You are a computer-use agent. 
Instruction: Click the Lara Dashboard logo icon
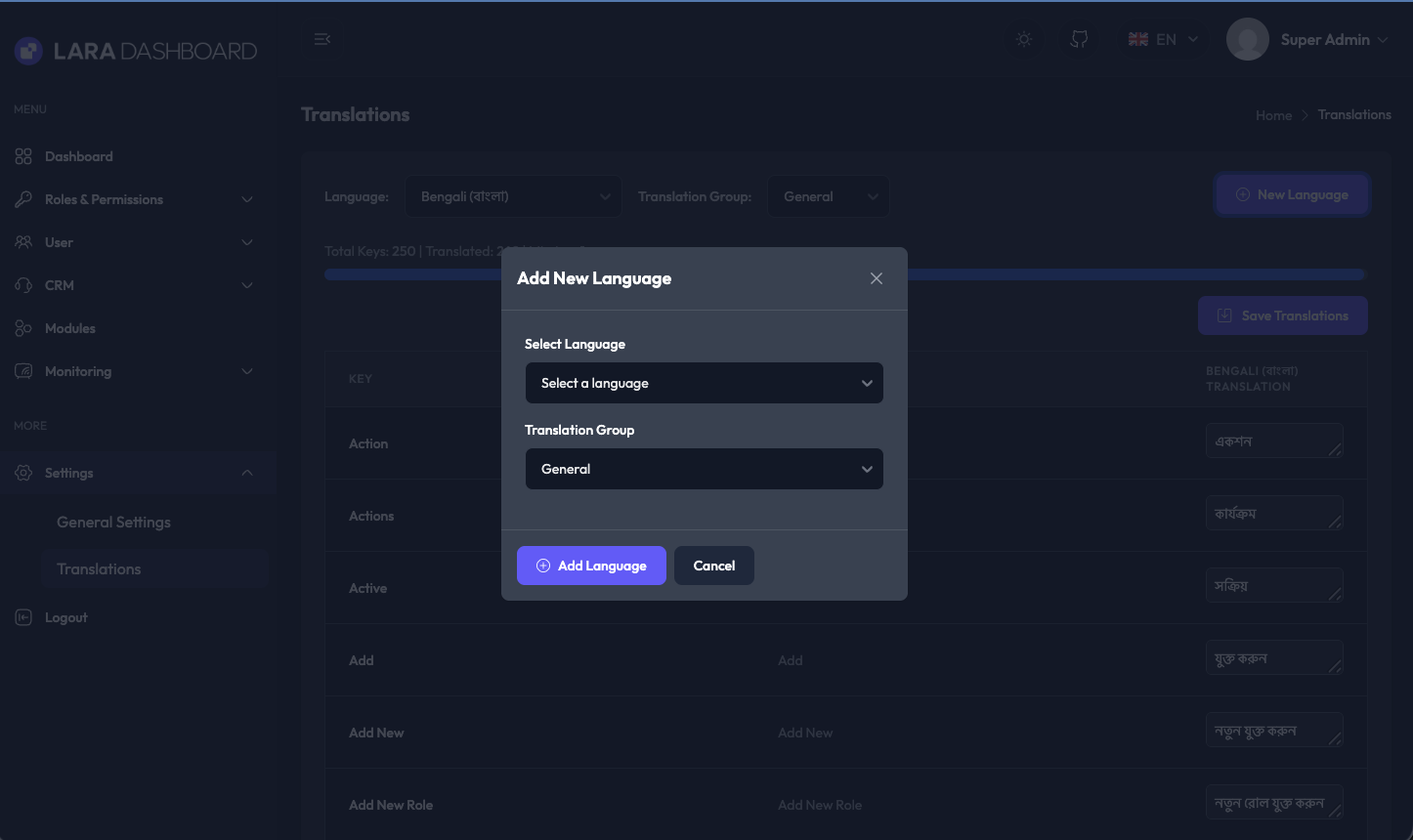pyautogui.click(x=28, y=51)
